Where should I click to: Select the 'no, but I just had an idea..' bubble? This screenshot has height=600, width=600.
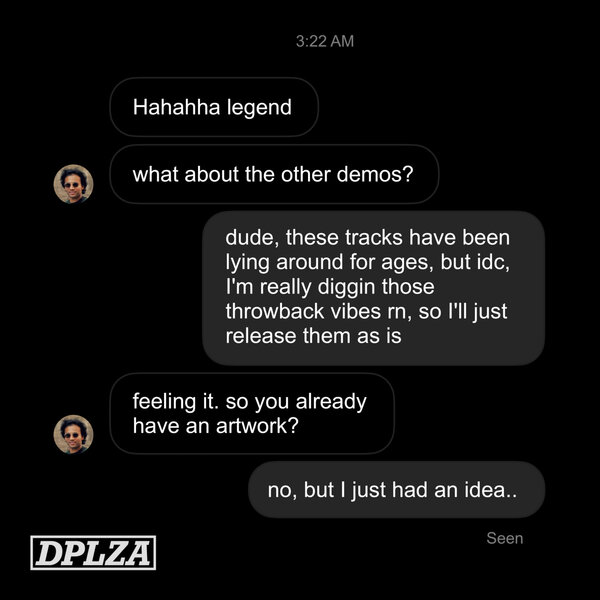(396, 490)
